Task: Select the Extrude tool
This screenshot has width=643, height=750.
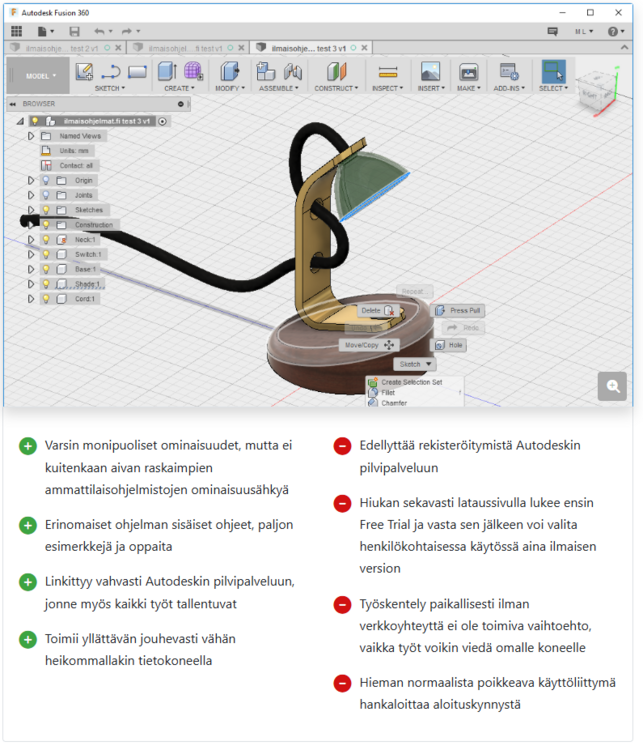Action: coord(167,71)
